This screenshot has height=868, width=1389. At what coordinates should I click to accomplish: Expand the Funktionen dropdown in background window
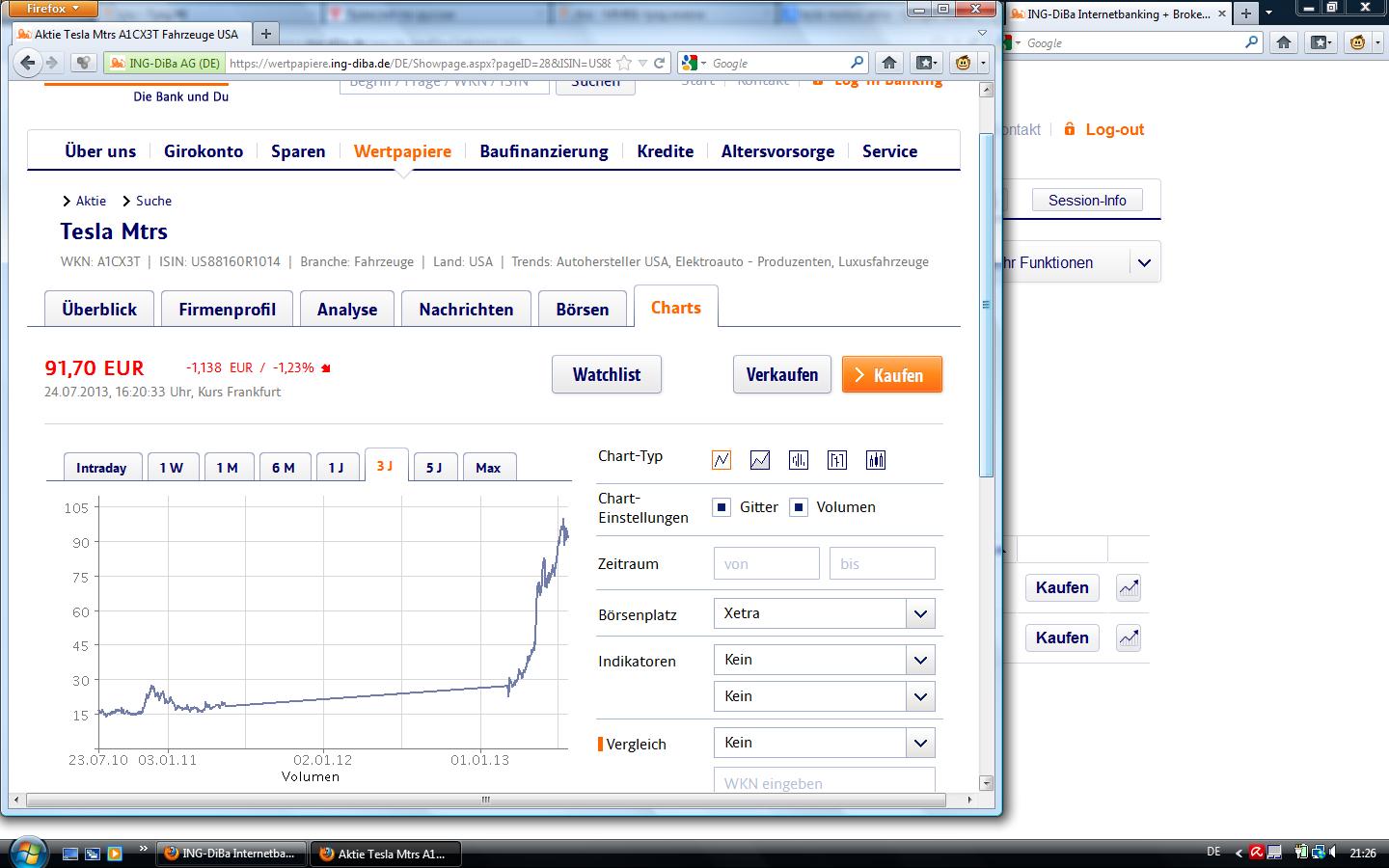pos(1144,262)
